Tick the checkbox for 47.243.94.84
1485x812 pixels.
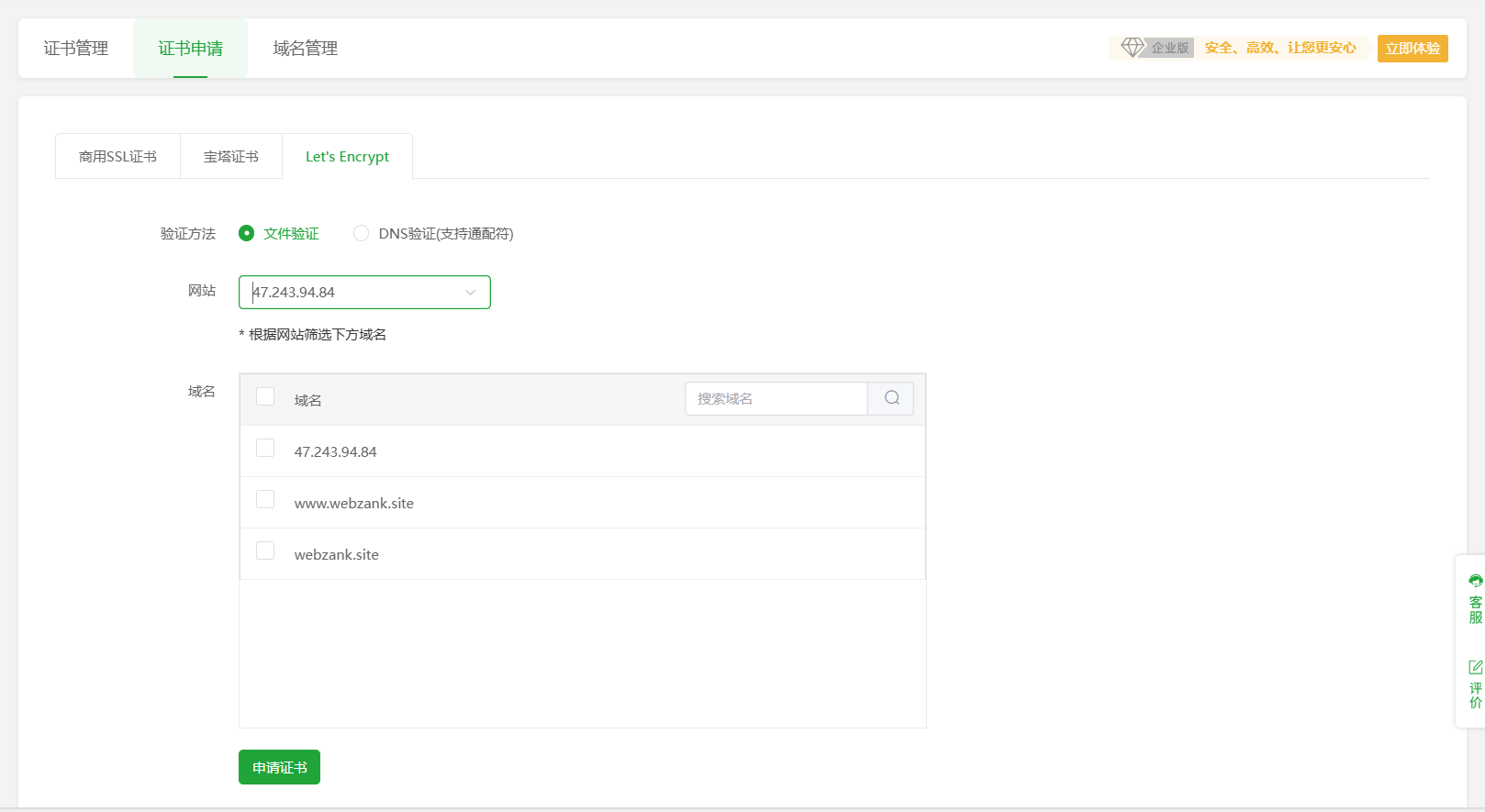pyautogui.click(x=265, y=448)
